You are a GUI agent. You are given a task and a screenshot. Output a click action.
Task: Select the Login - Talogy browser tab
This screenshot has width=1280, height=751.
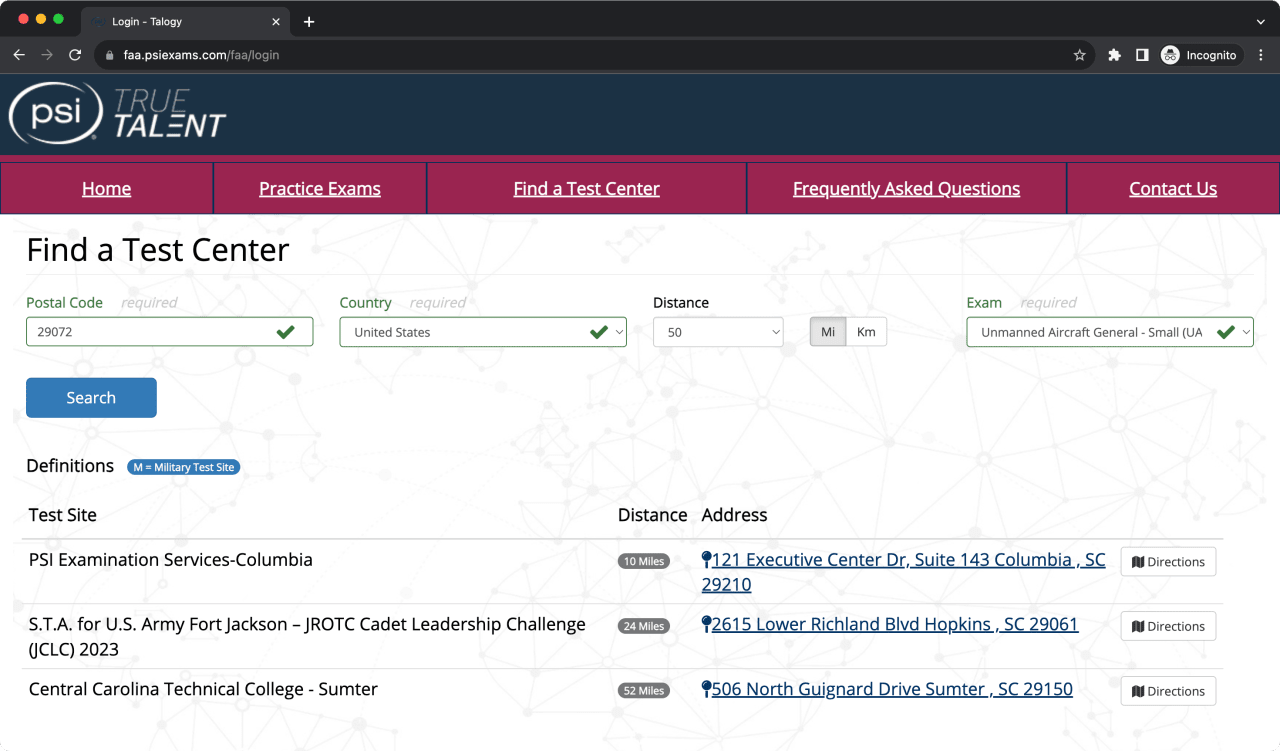(x=185, y=21)
